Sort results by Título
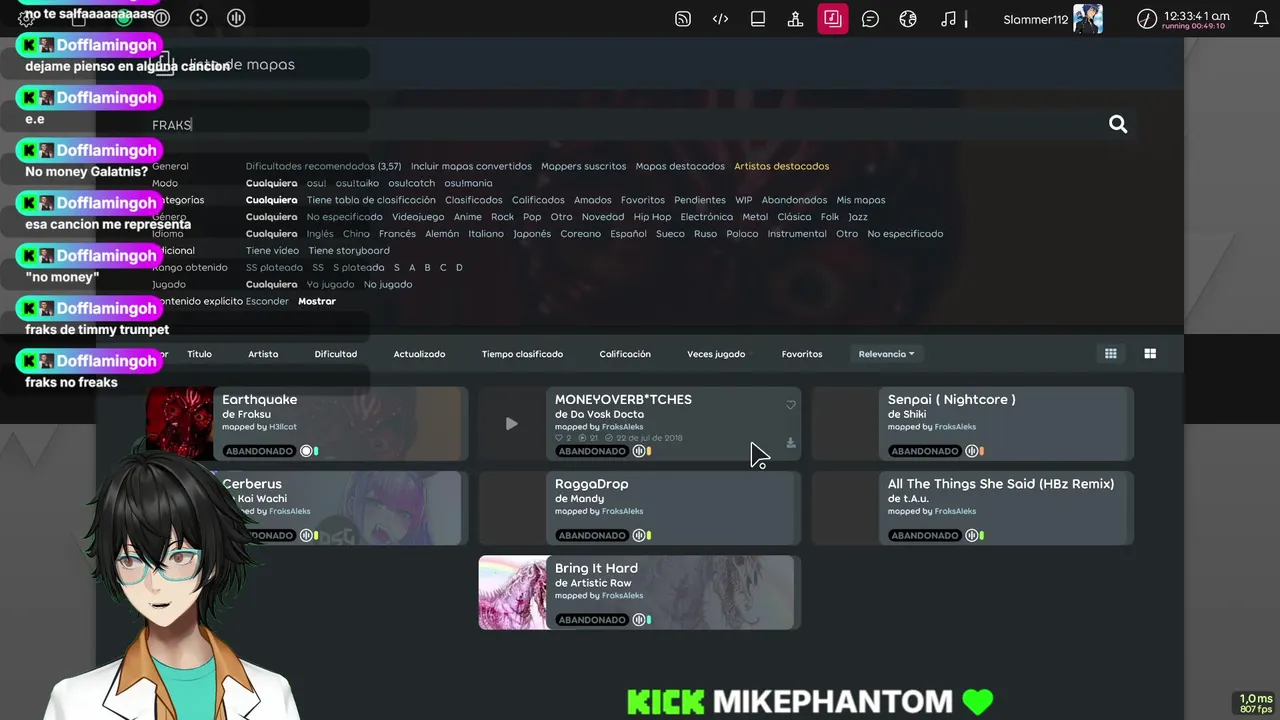The width and height of the screenshot is (1280, 720). [x=199, y=354]
